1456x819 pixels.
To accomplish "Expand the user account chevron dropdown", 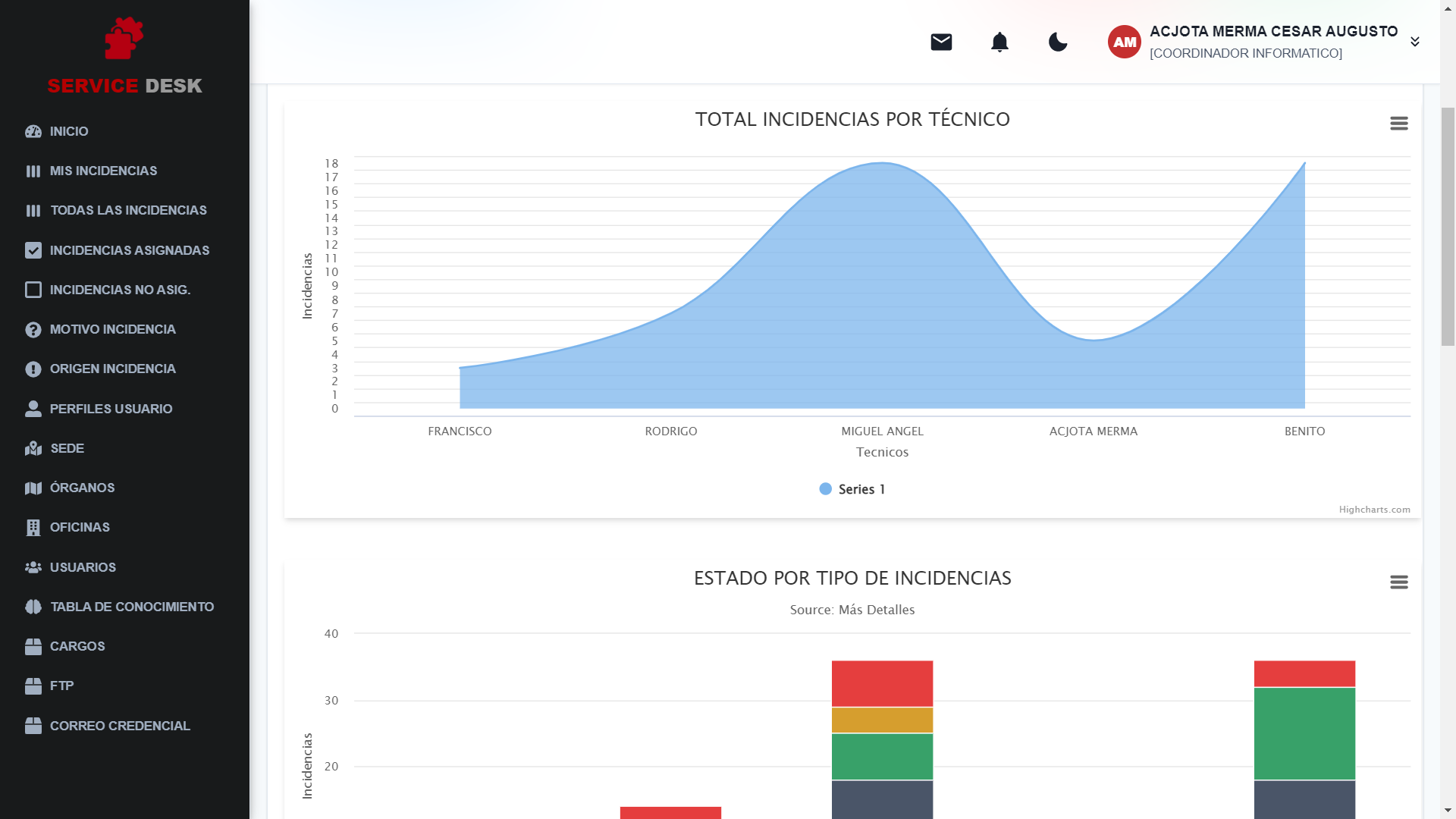I will [1414, 42].
